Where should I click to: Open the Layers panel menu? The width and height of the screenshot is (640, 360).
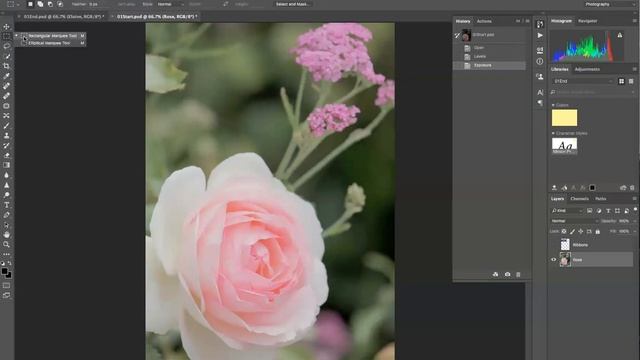(635, 199)
